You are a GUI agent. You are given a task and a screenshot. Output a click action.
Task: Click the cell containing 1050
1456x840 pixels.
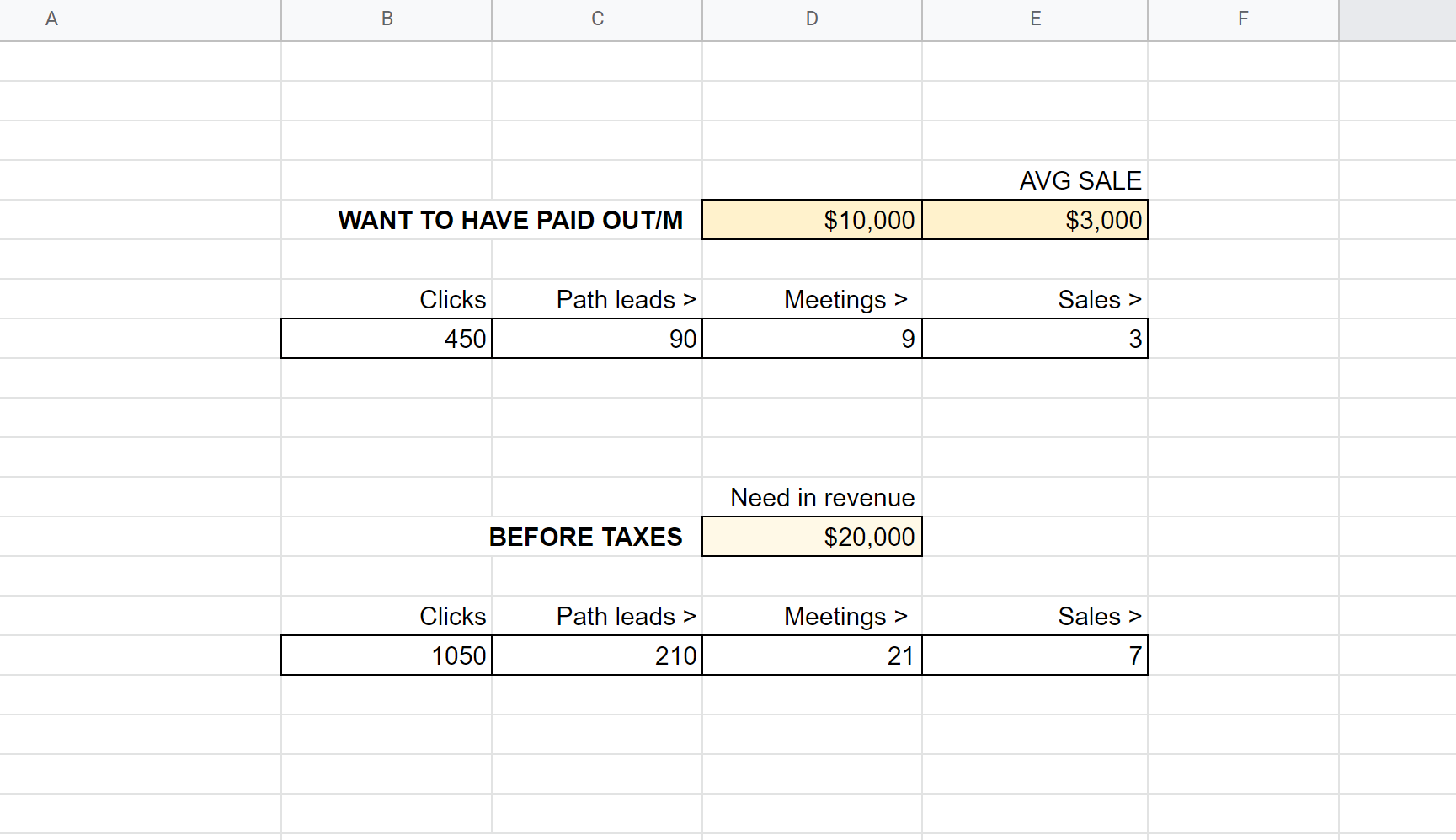point(387,655)
